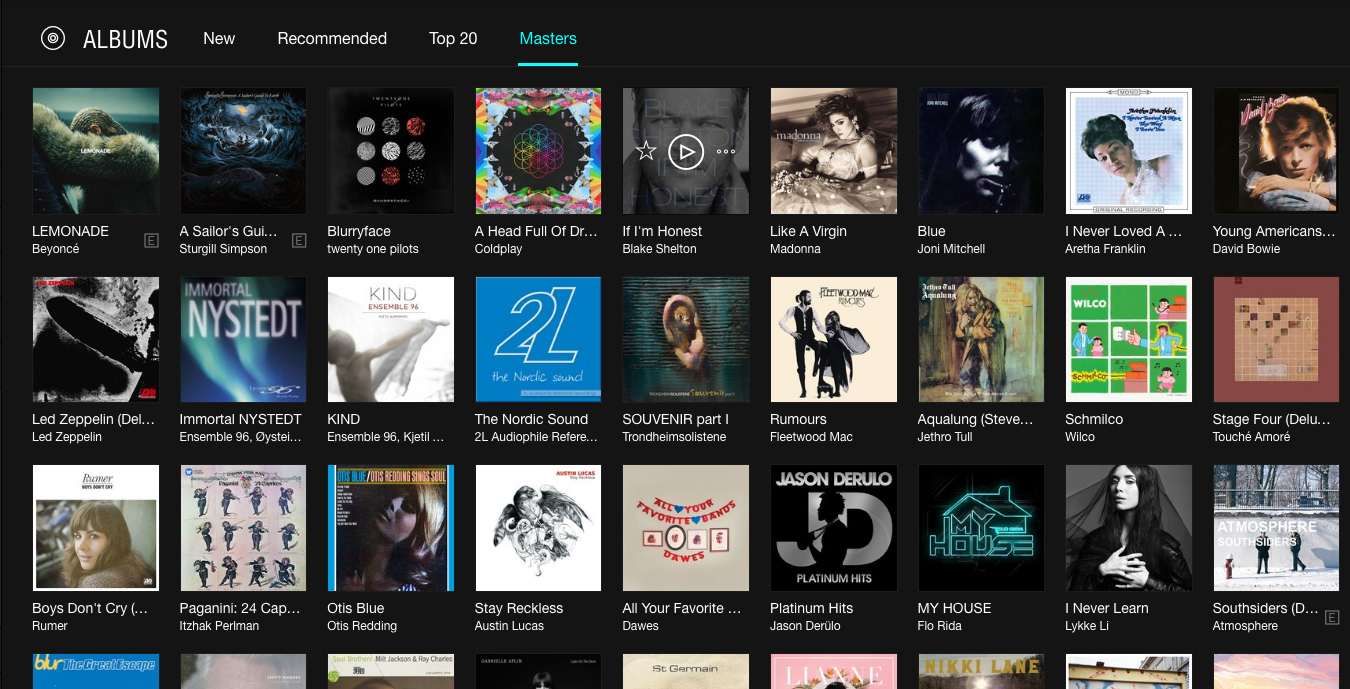Open Schmilco album cover
The width and height of the screenshot is (1350, 689).
coord(1129,340)
